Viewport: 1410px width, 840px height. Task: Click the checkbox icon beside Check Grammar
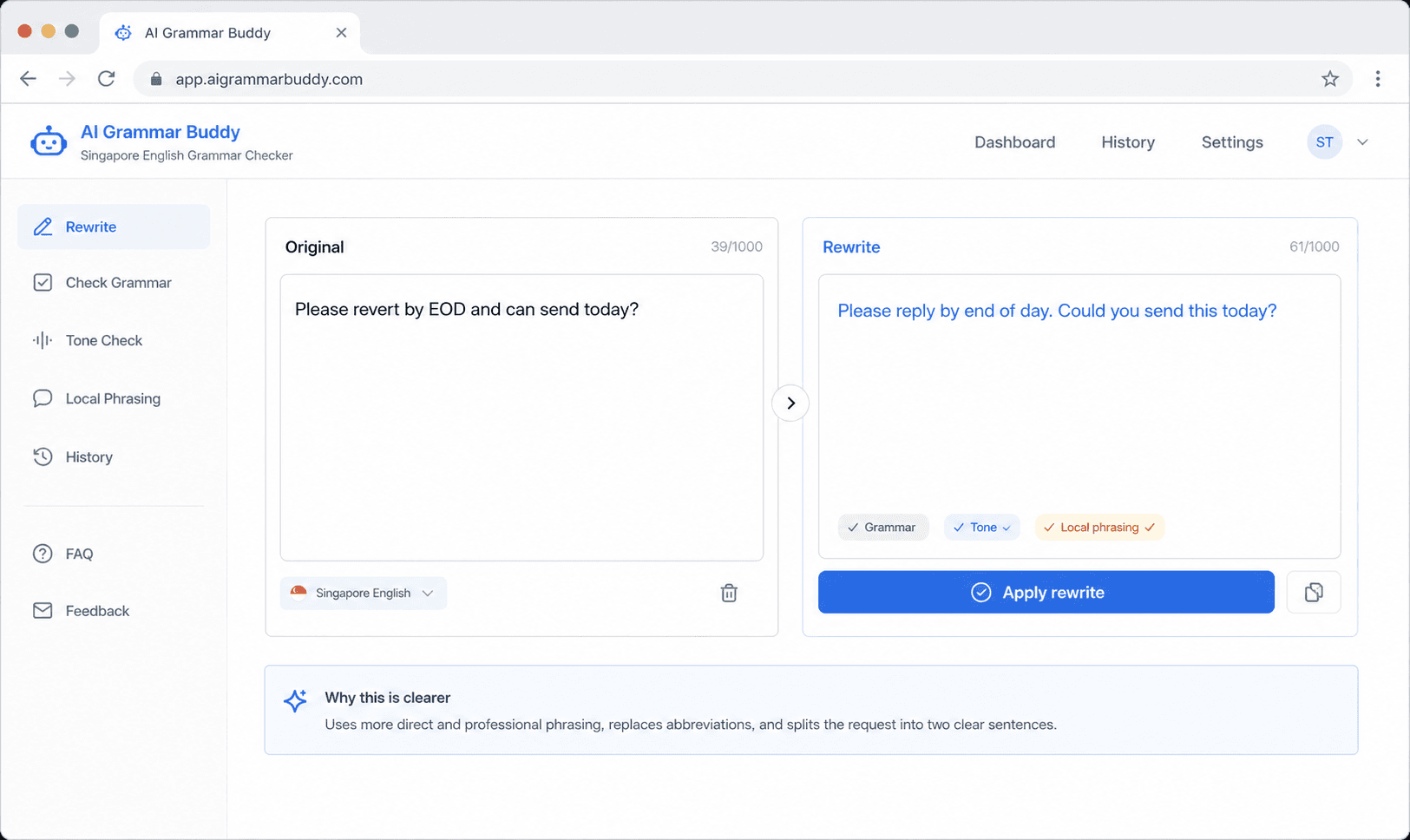[43, 283]
